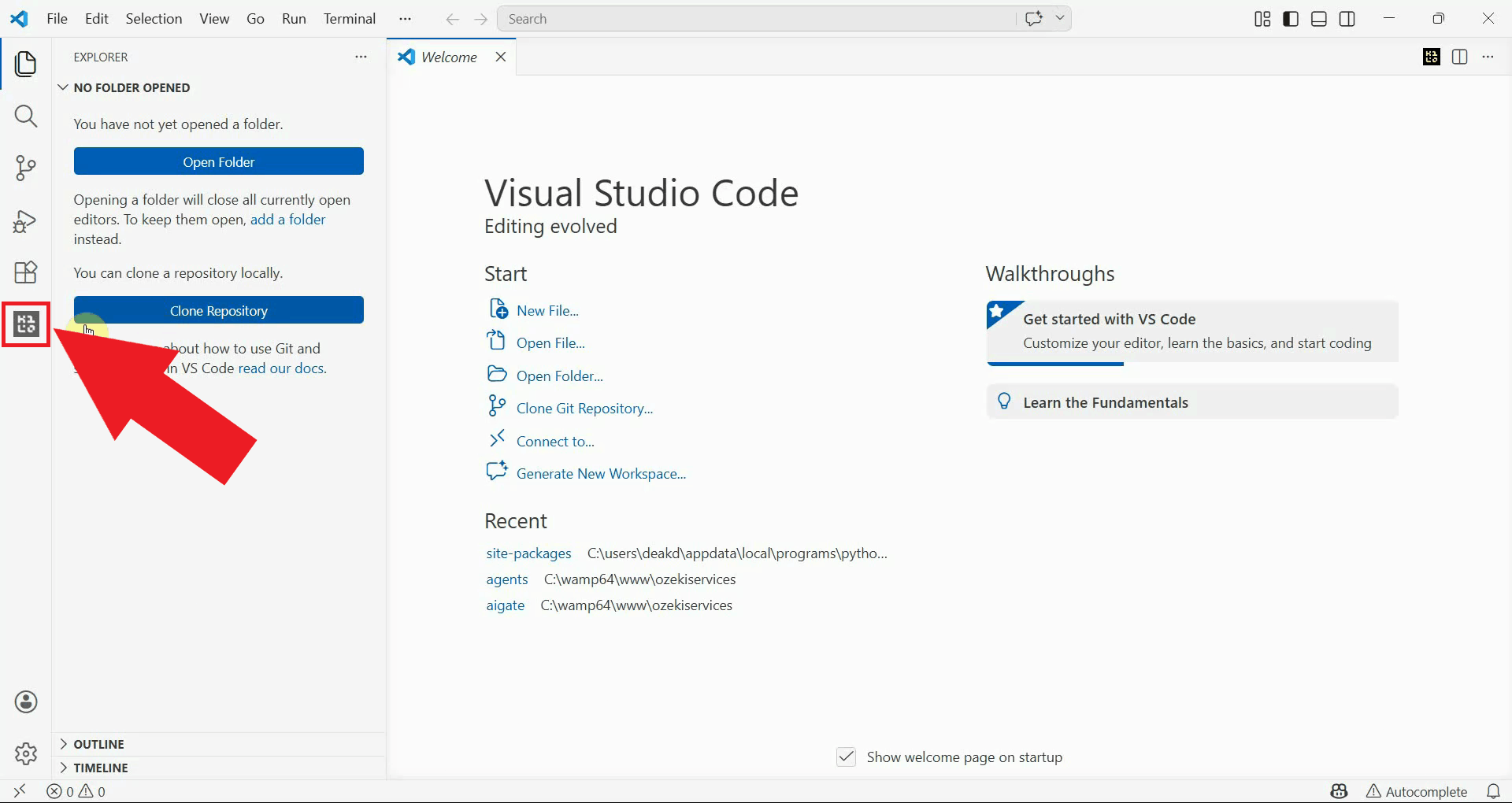Click New File... link
1512x803 pixels.
click(547, 310)
